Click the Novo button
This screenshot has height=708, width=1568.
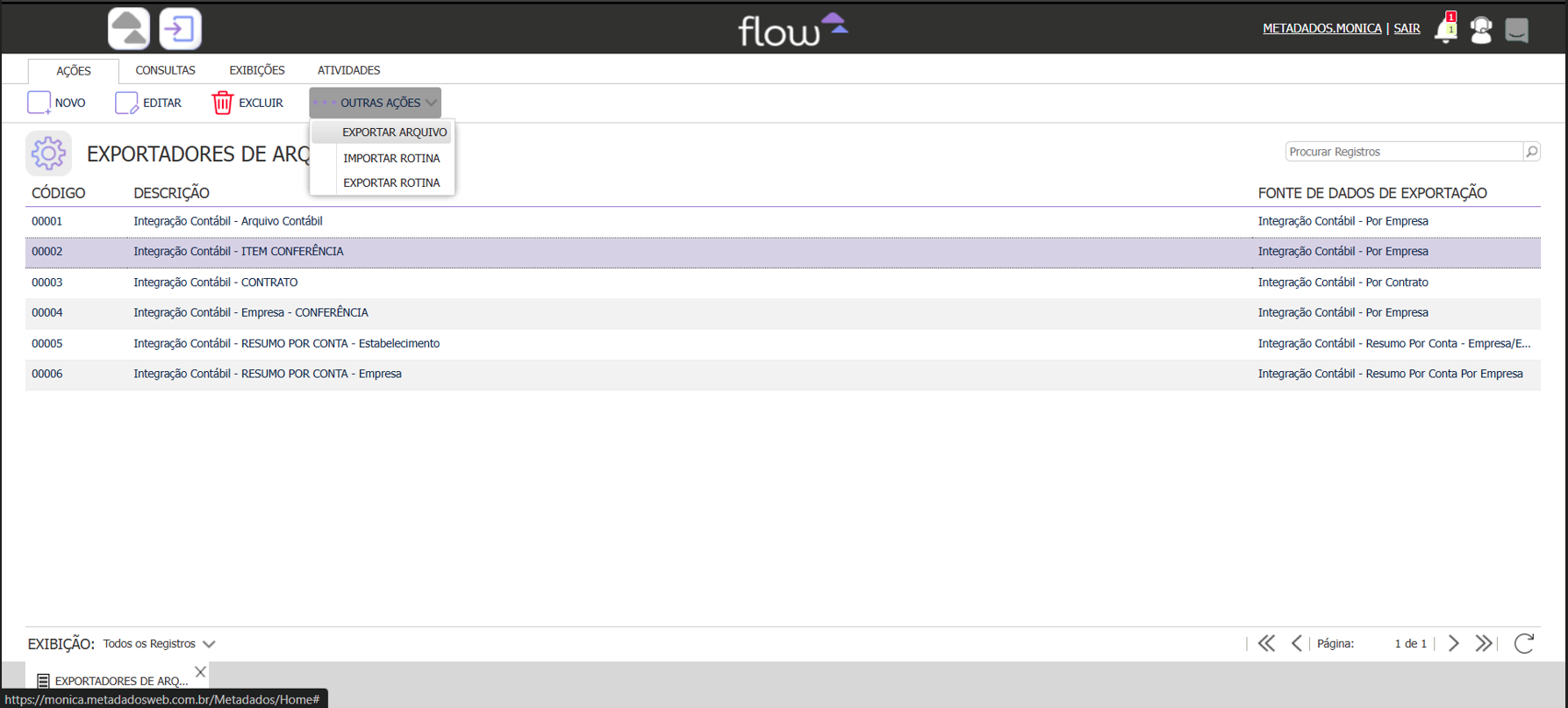tap(57, 103)
